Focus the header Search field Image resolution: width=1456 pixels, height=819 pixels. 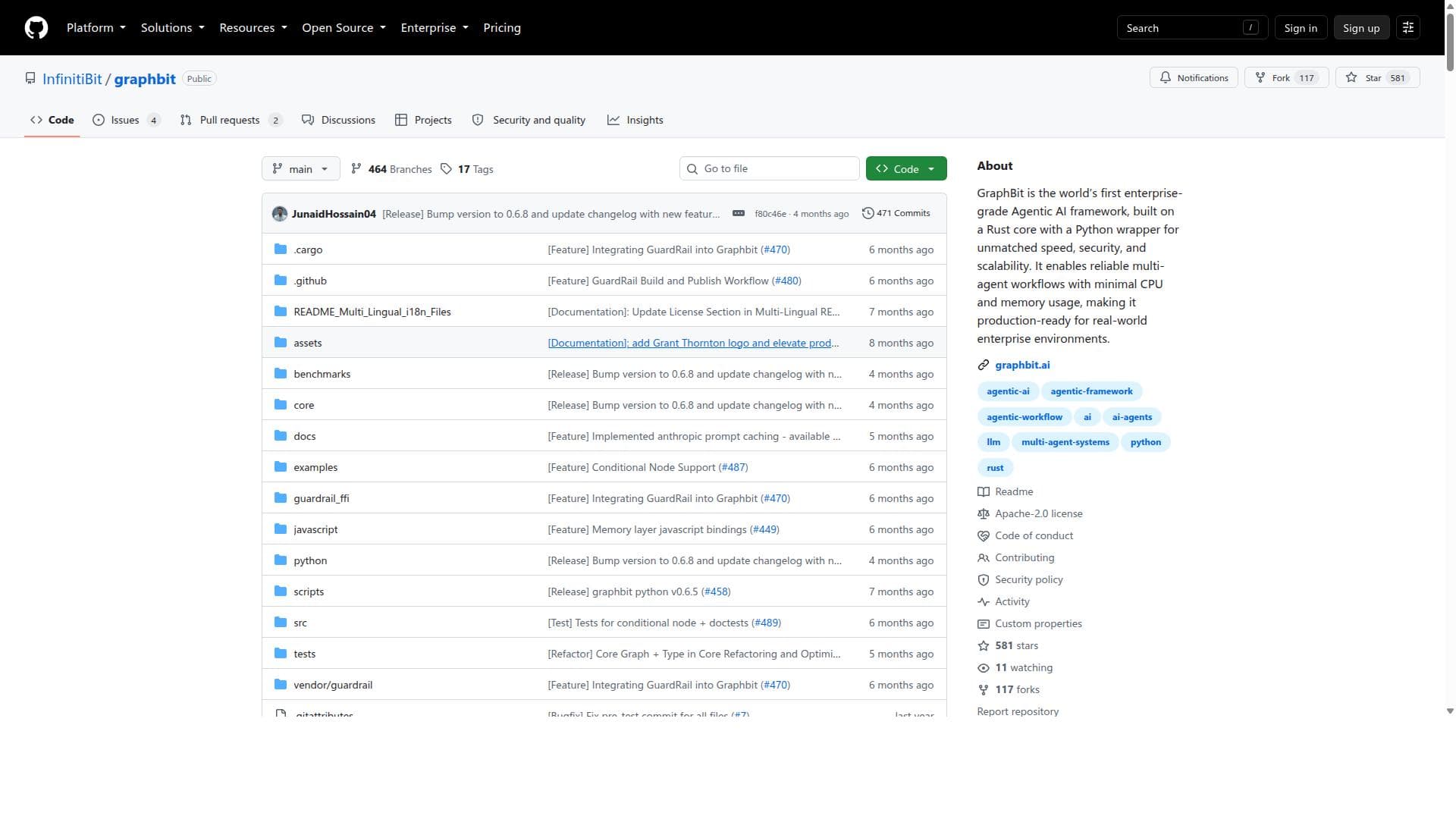pos(1191,28)
